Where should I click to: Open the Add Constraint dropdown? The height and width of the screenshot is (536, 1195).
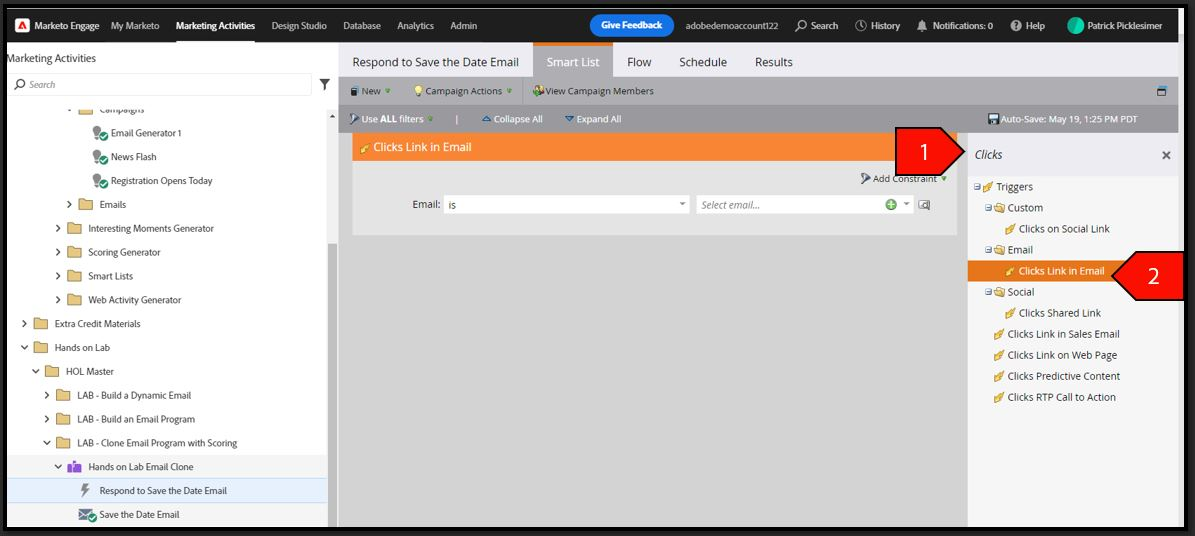pos(904,178)
